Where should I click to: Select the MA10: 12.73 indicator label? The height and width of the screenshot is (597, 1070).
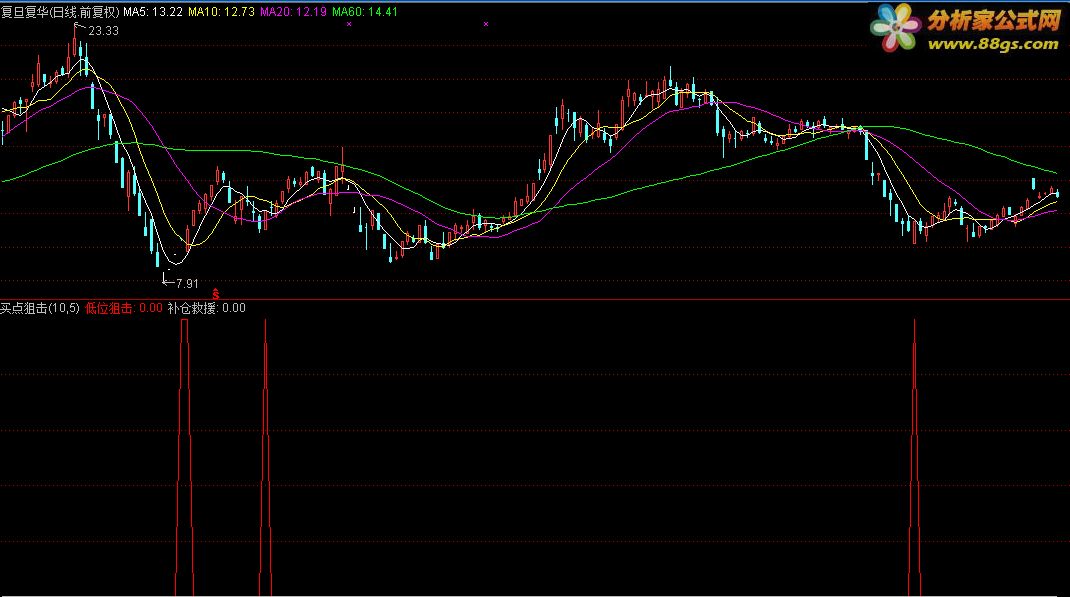221,12
